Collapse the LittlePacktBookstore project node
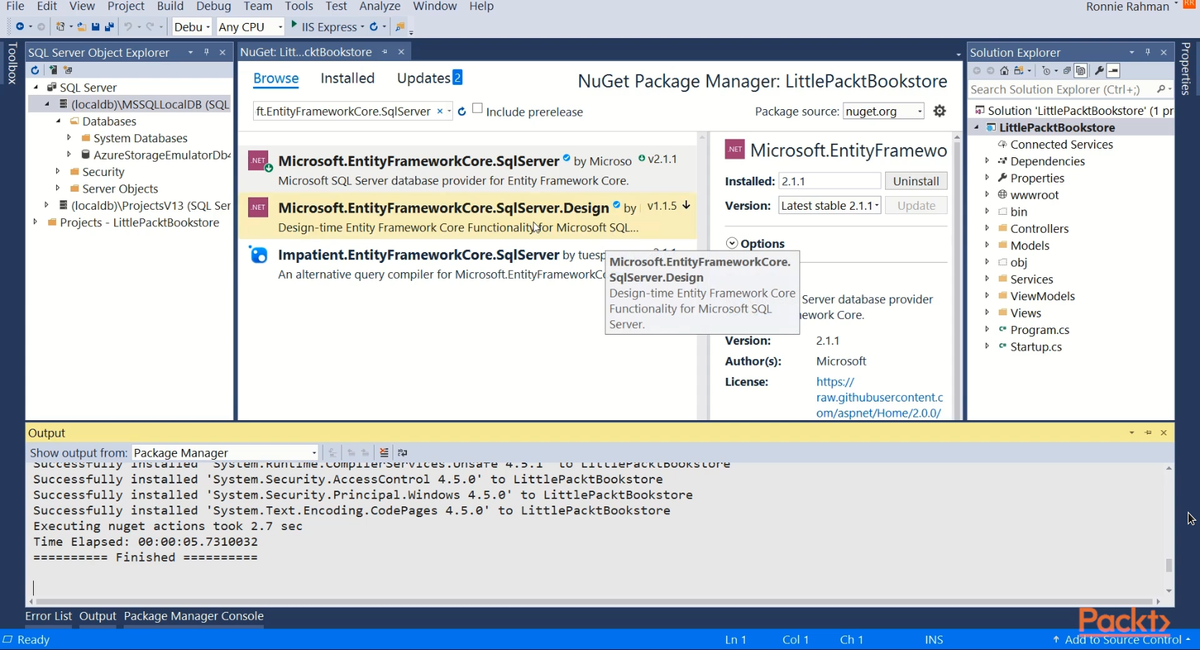 pyautogui.click(x=977, y=127)
